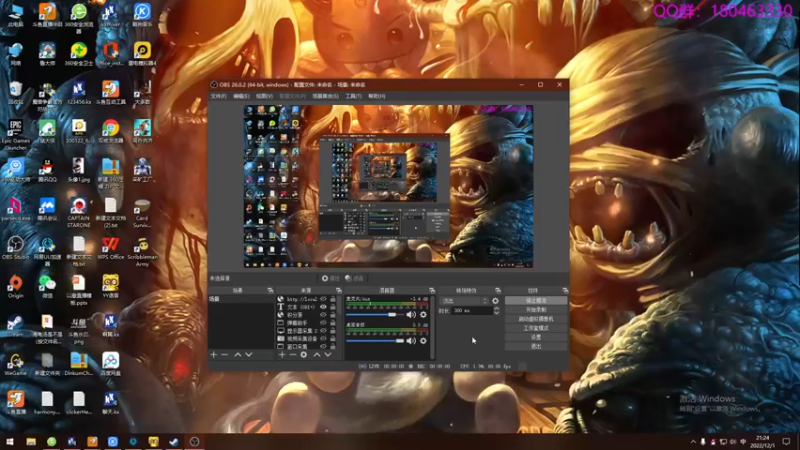Viewport: 800px width, 450px height.
Task: Open File Explorer from taskbar
Action: click(x=31, y=442)
